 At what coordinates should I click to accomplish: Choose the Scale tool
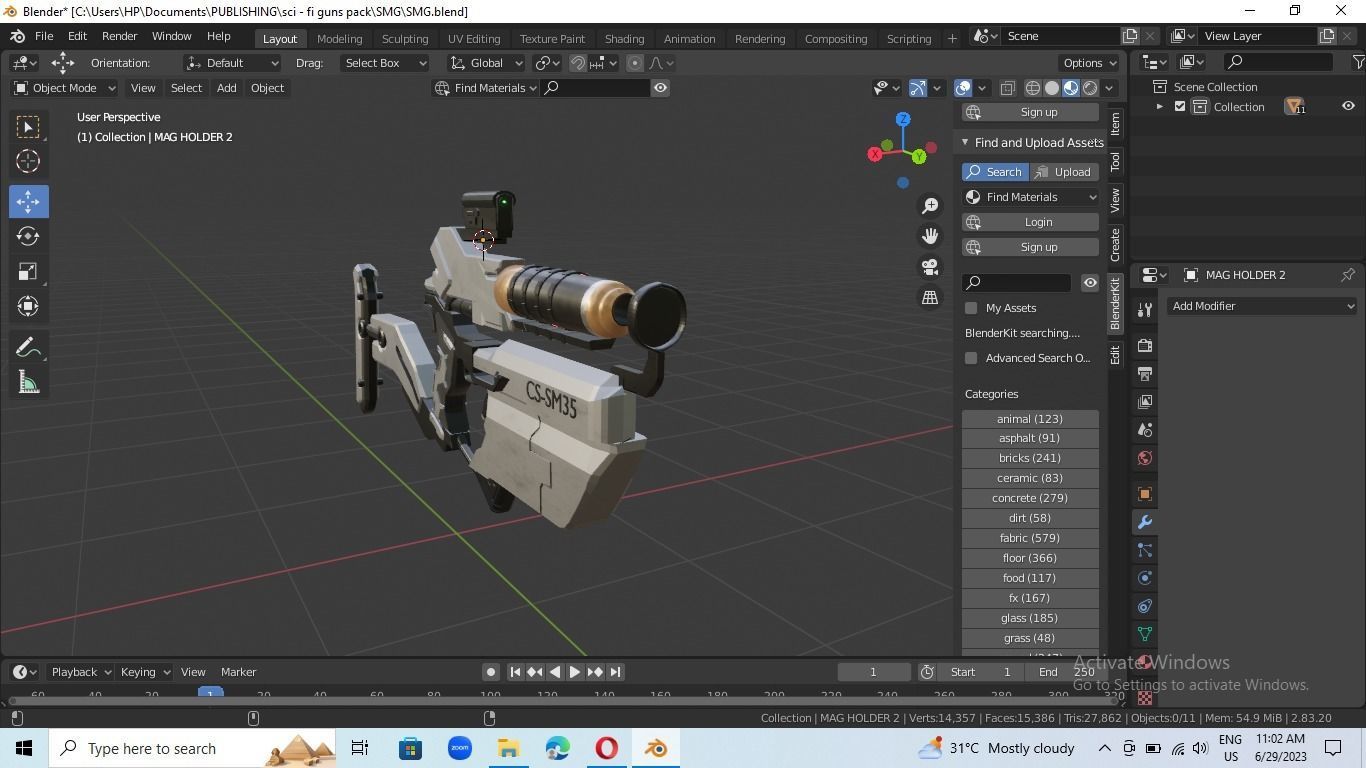pyautogui.click(x=28, y=271)
